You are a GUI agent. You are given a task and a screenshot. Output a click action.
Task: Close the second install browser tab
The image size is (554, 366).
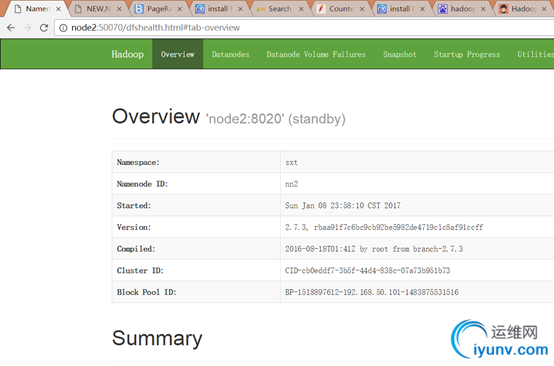click(422, 9)
